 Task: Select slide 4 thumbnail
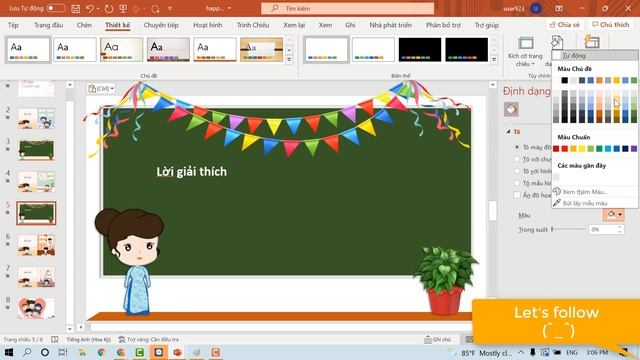[36, 181]
